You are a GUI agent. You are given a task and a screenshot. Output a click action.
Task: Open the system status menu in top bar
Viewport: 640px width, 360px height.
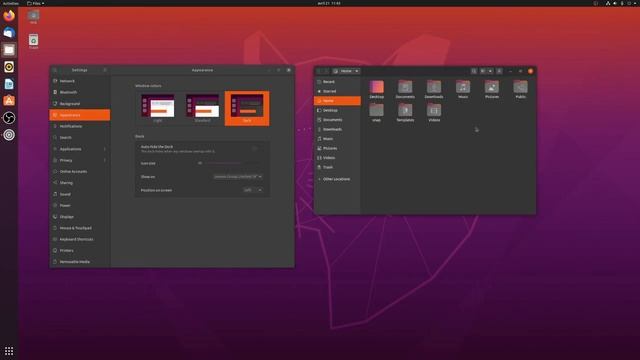(x=620, y=3)
